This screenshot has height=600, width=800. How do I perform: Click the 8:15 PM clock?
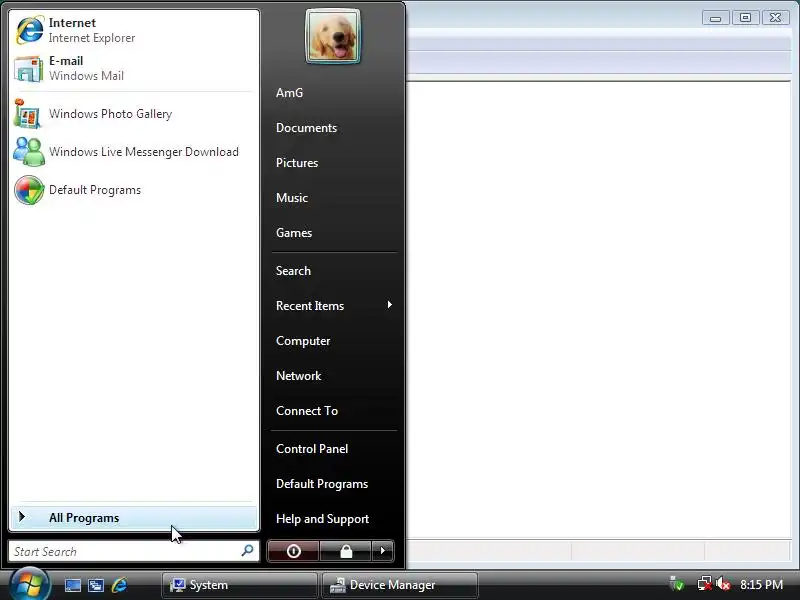(x=761, y=585)
